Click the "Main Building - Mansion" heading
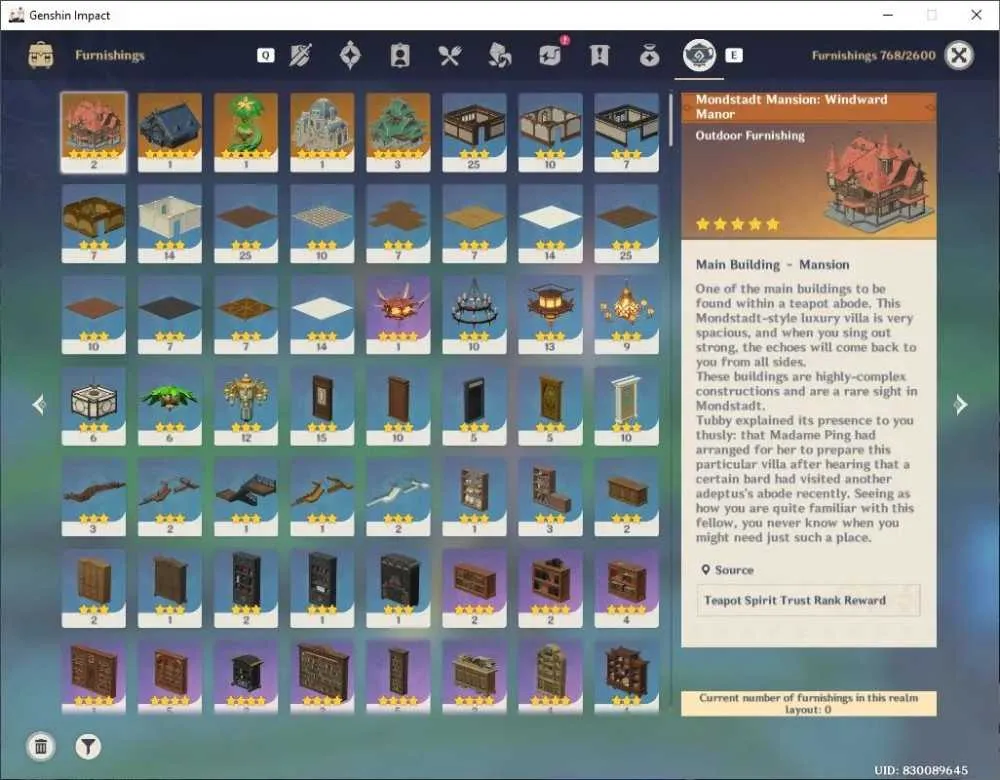 [772, 264]
